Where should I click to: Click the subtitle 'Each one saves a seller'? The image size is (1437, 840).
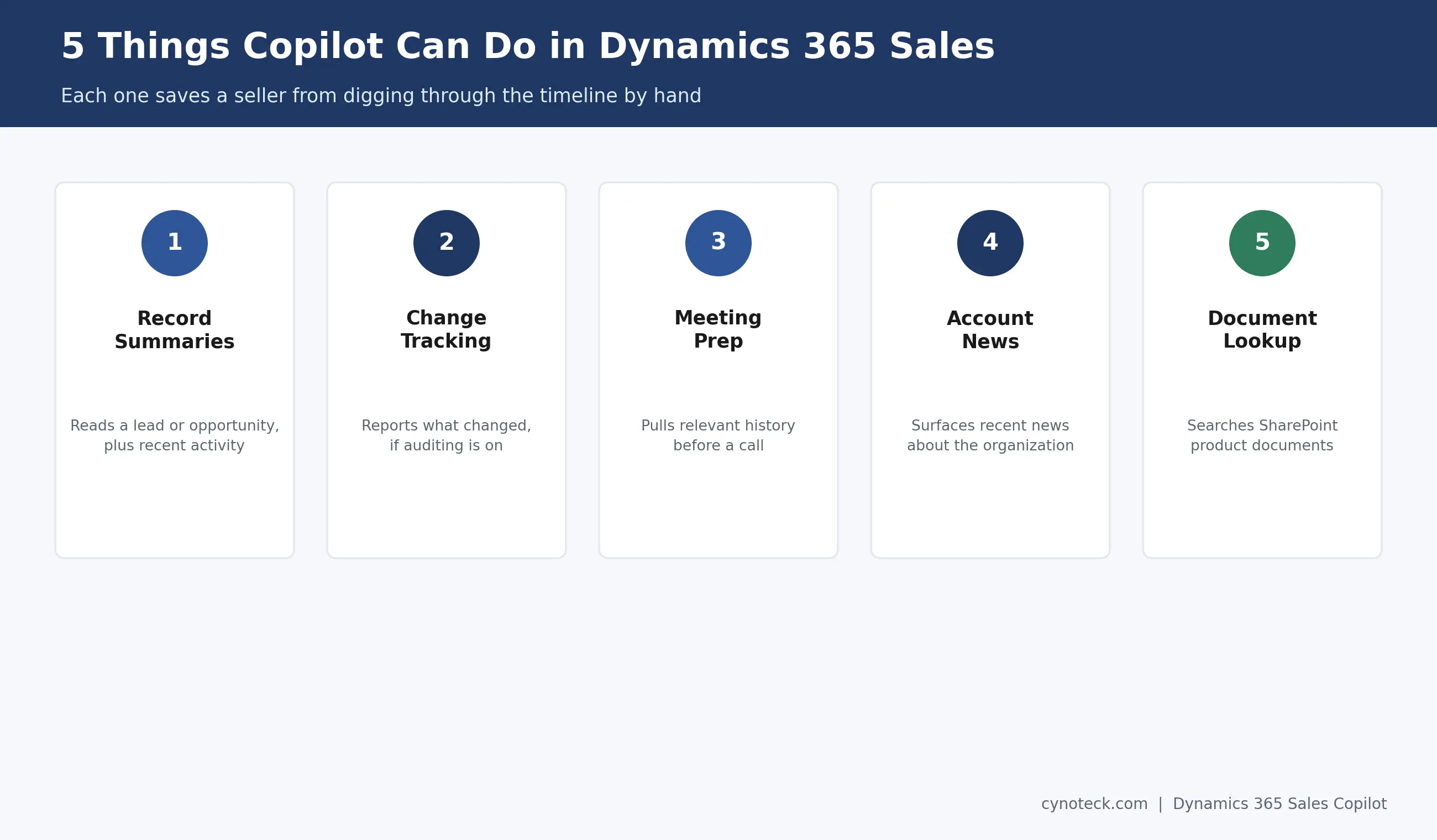pyautogui.click(x=381, y=96)
